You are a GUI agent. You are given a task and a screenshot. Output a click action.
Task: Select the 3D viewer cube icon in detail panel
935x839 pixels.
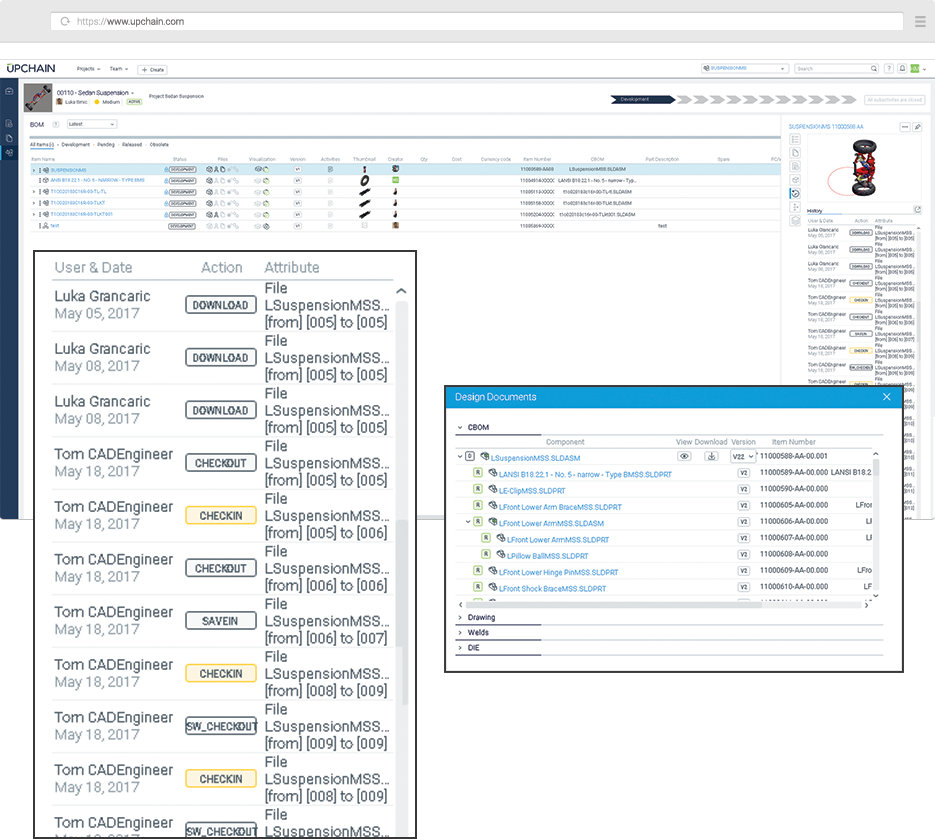[796, 179]
